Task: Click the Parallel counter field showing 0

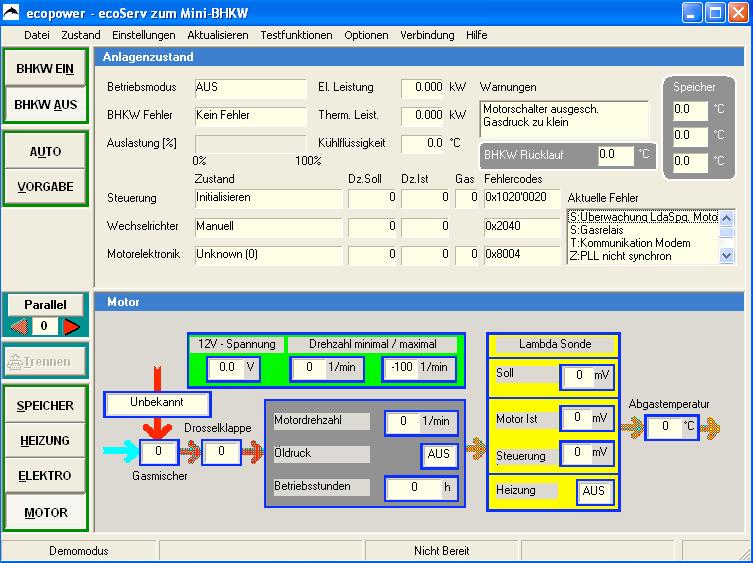Action: click(45, 326)
